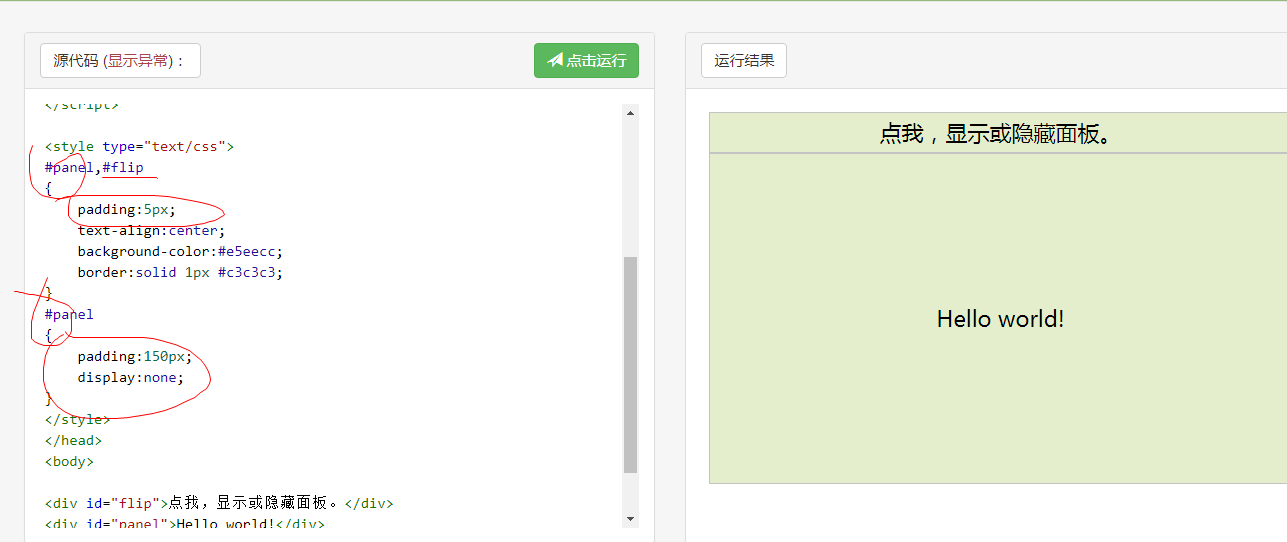Screen dimensions: 1287x542
Task: Click the </style> closing tag line
Action: (x=77, y=419)
